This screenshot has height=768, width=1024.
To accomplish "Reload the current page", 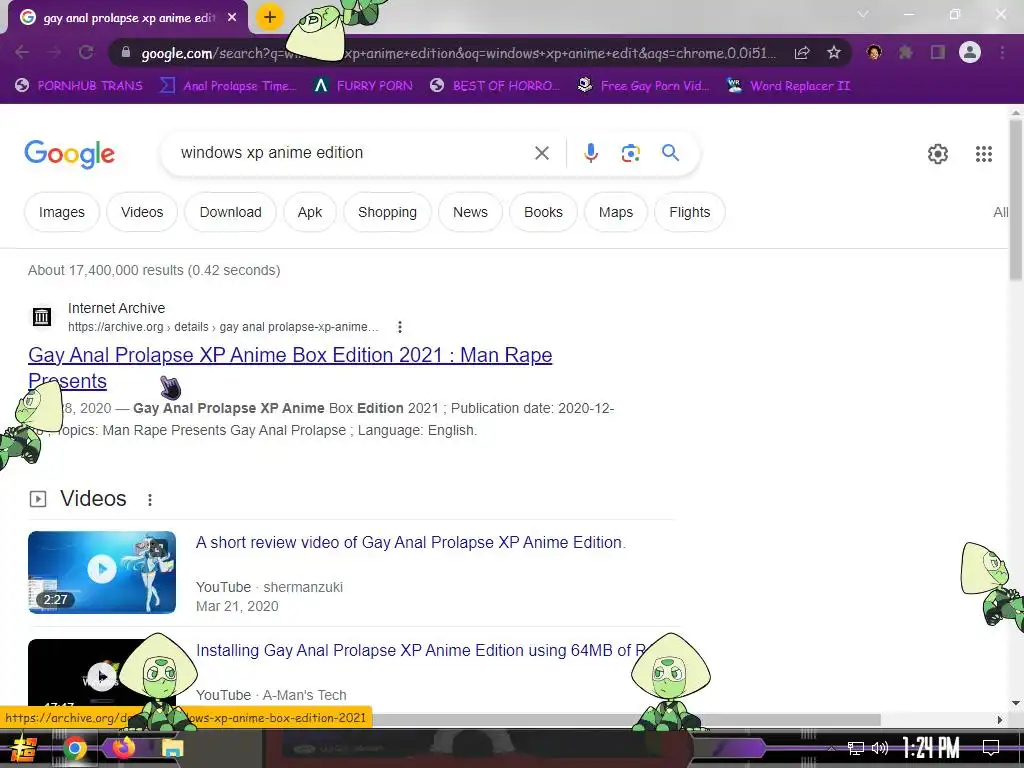I will pos(86,52).
